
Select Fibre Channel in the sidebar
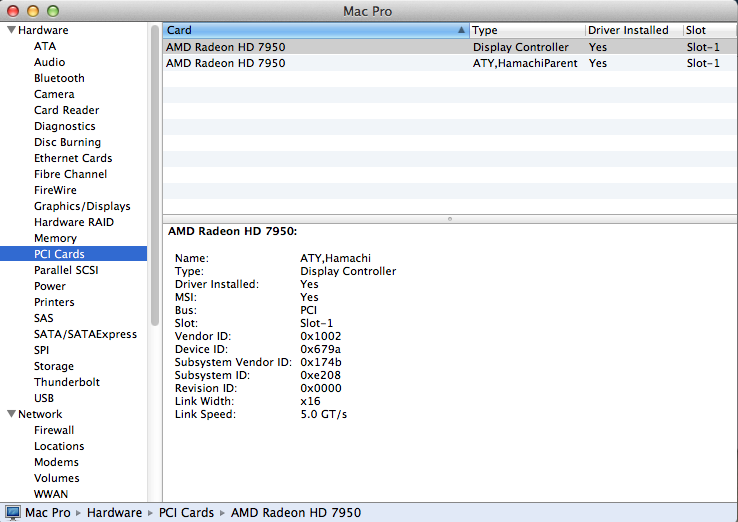(70, 174)
